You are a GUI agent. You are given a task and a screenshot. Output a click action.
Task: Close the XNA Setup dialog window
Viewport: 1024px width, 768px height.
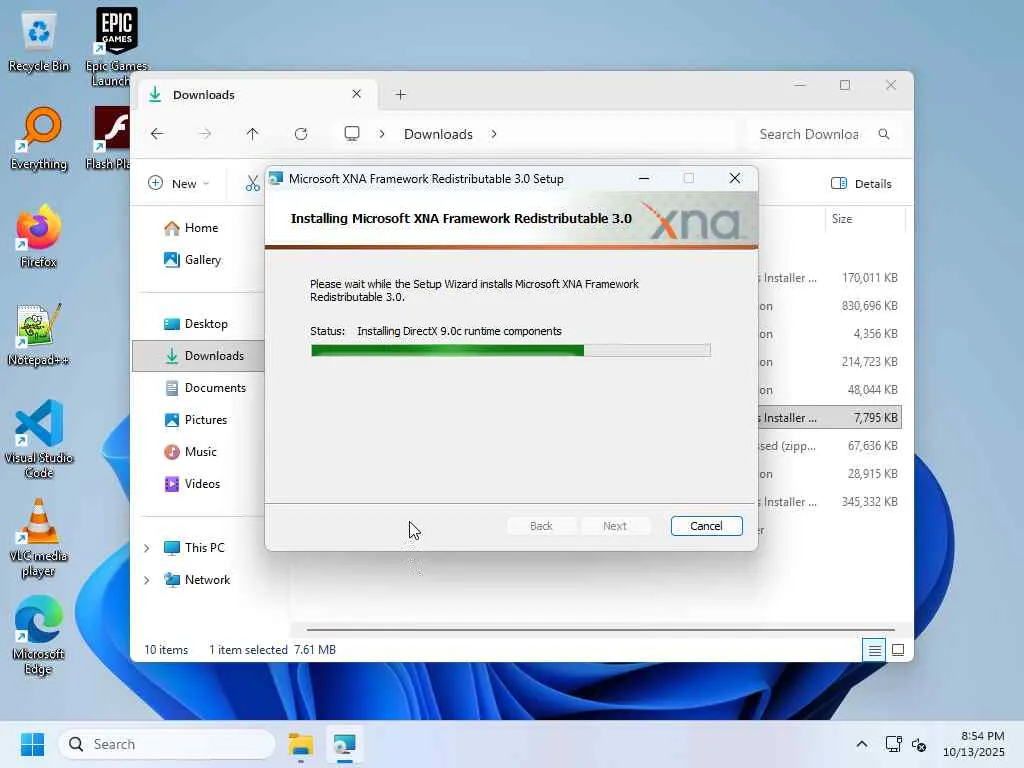pyautogui.click(x=735, y=178)
